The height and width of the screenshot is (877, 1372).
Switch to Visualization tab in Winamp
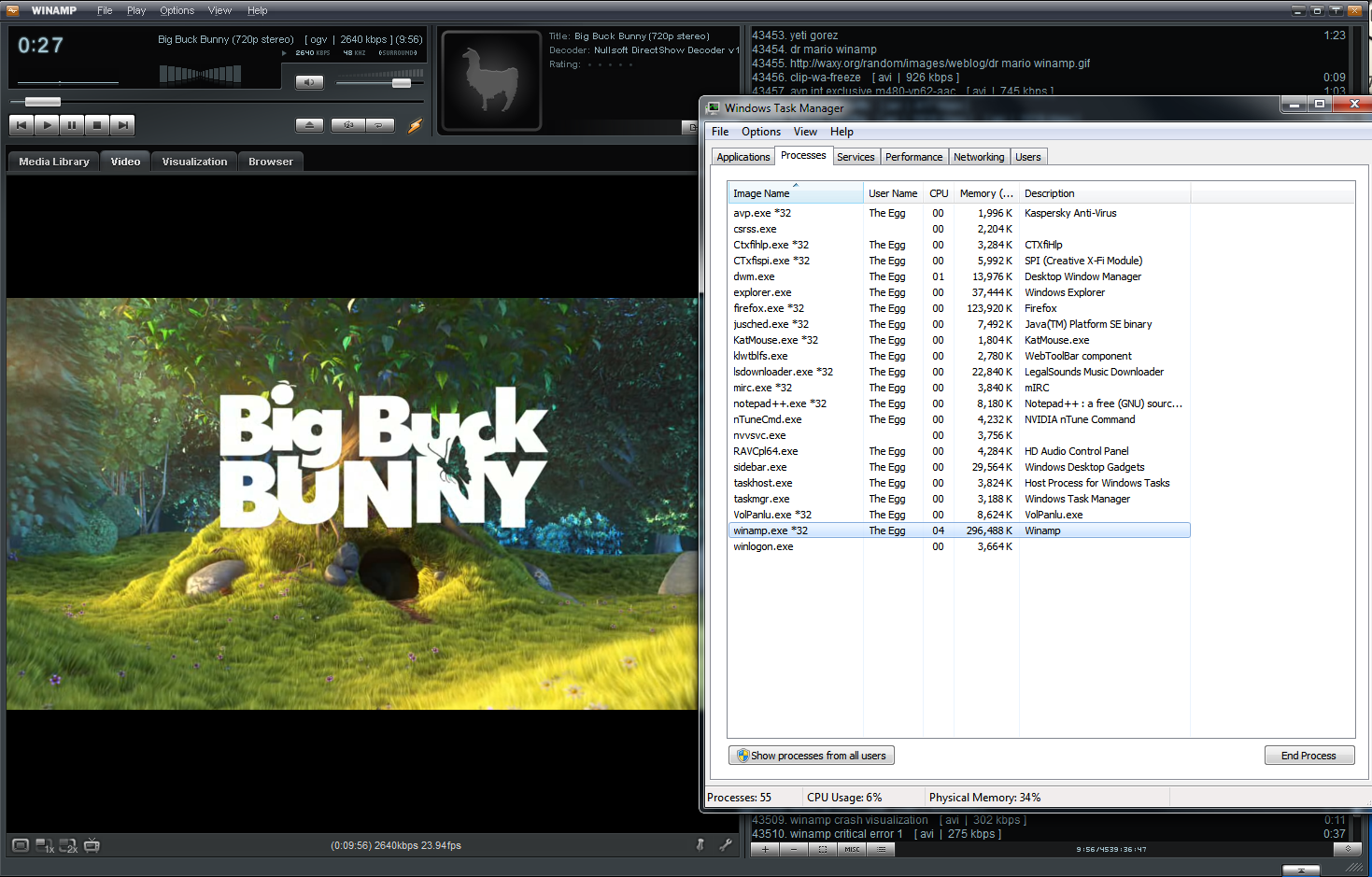coord(194,162)
